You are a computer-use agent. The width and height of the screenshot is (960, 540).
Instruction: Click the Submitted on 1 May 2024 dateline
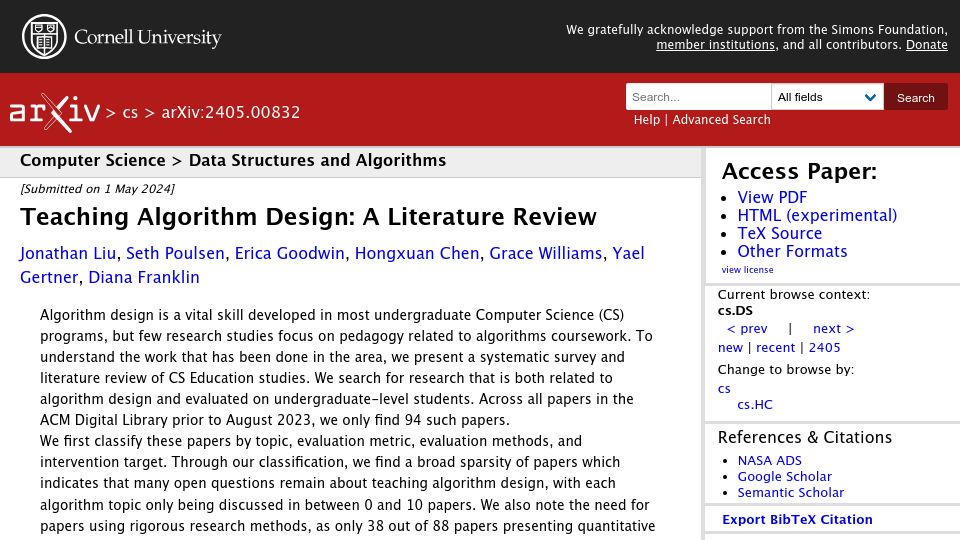tap(97, 189)
